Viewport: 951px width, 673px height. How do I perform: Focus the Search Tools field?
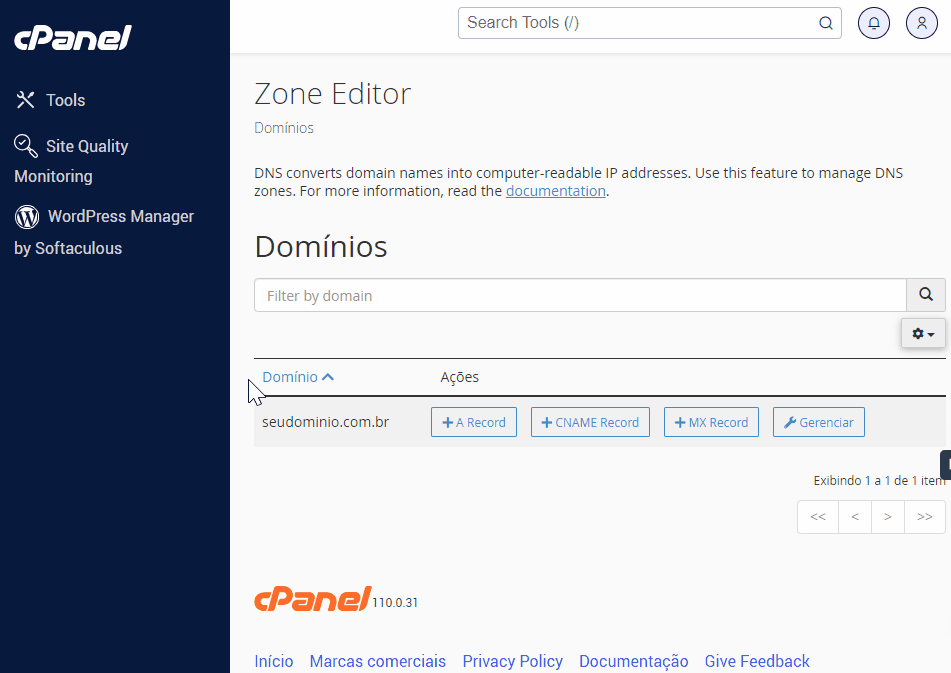(650, 23)
